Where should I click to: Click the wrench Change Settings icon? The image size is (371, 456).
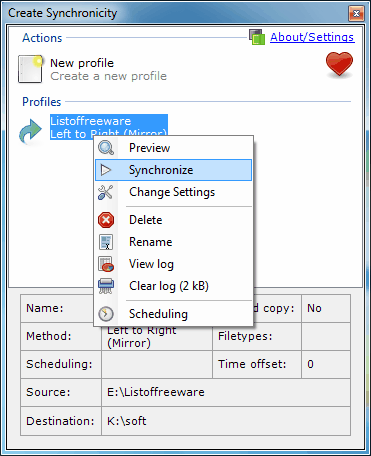(x=106, y=192)
